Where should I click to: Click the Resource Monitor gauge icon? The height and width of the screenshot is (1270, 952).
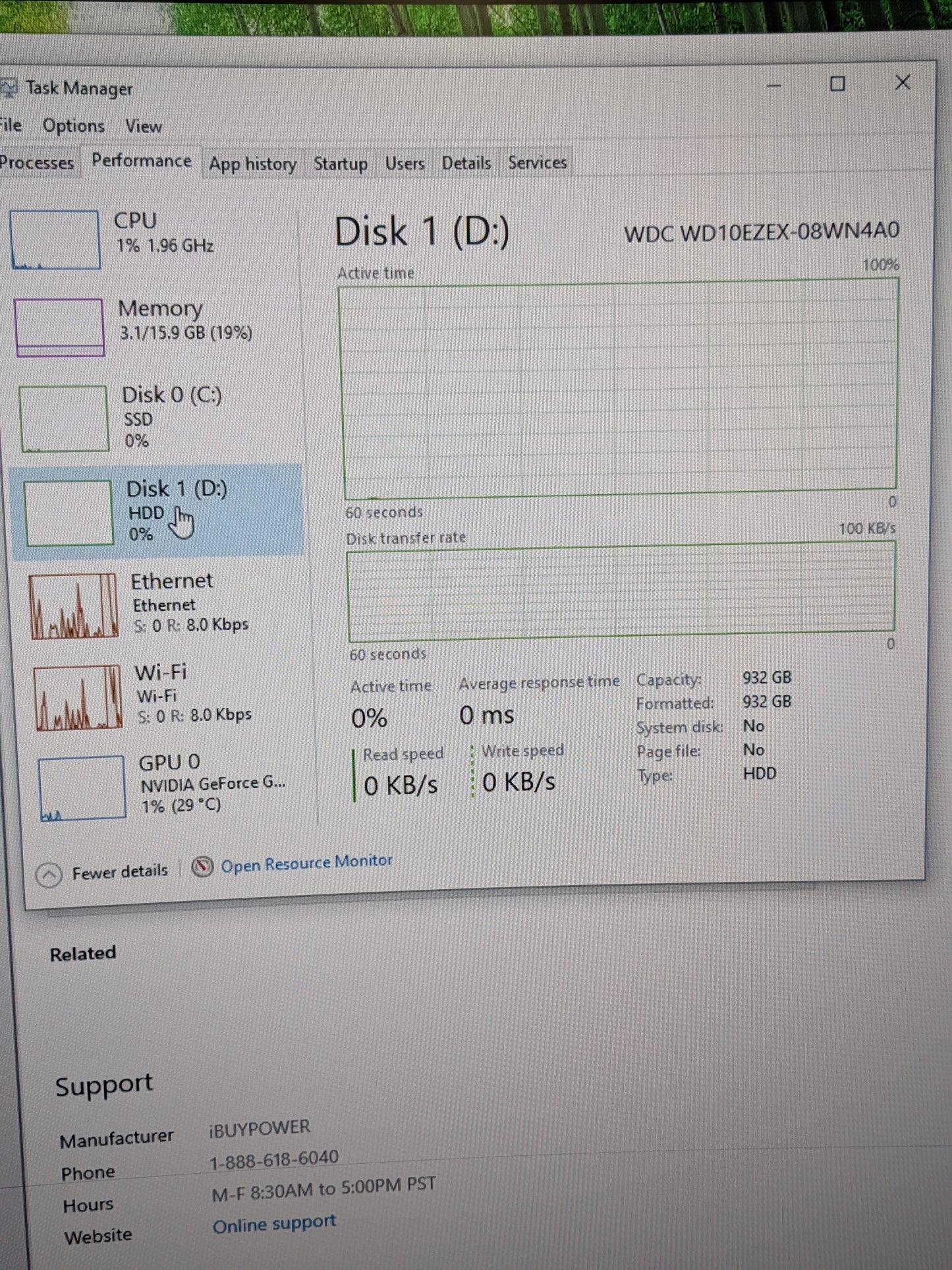tap(202, 867)
